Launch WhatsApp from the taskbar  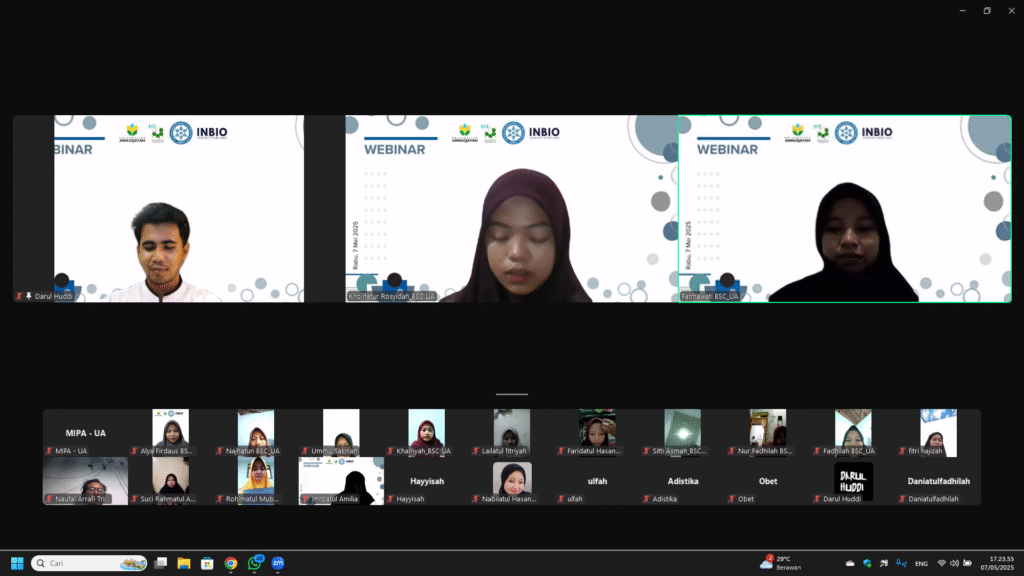253,563
